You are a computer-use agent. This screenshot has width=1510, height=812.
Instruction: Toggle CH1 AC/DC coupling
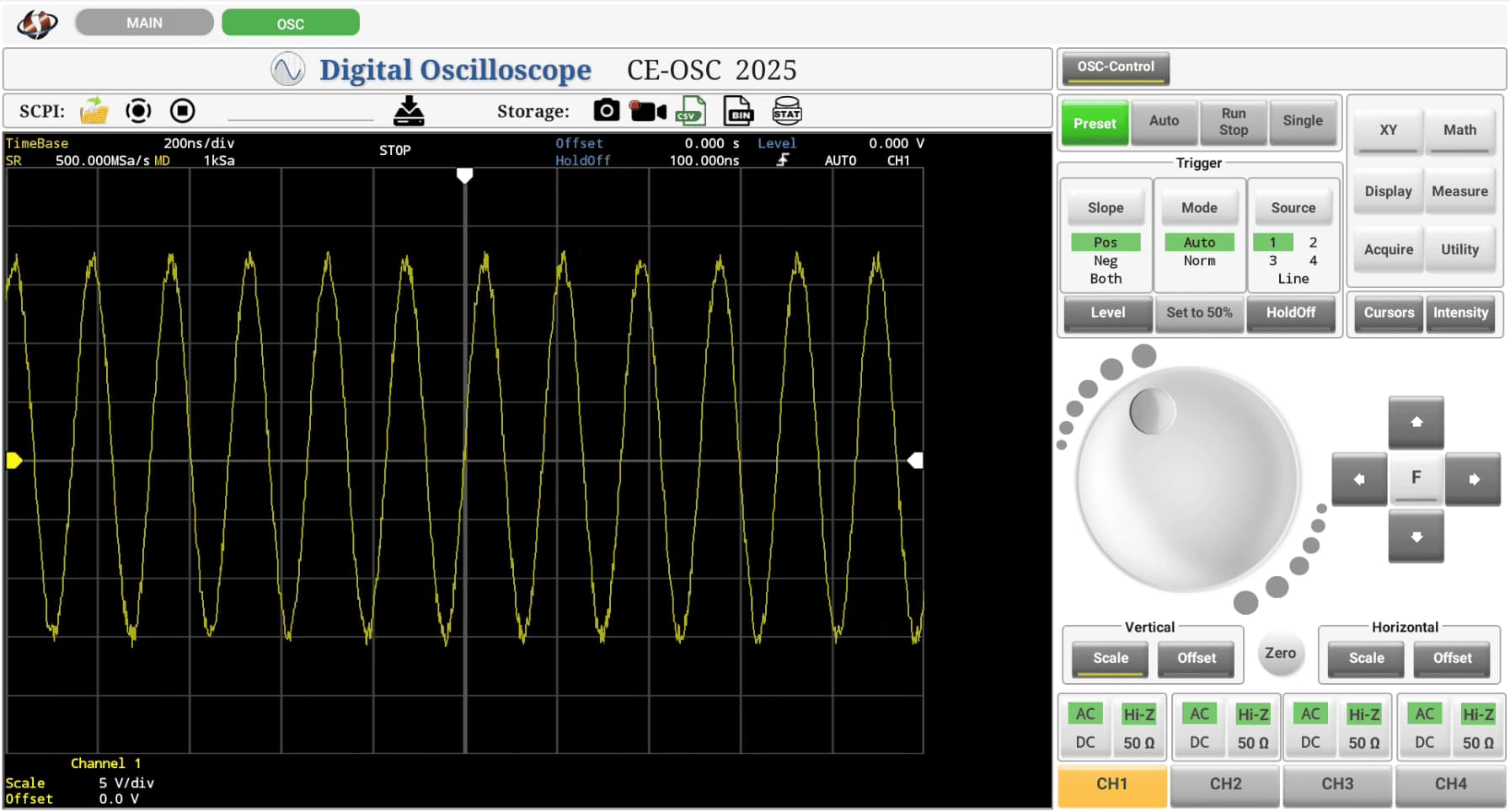tap(1085, 729)
